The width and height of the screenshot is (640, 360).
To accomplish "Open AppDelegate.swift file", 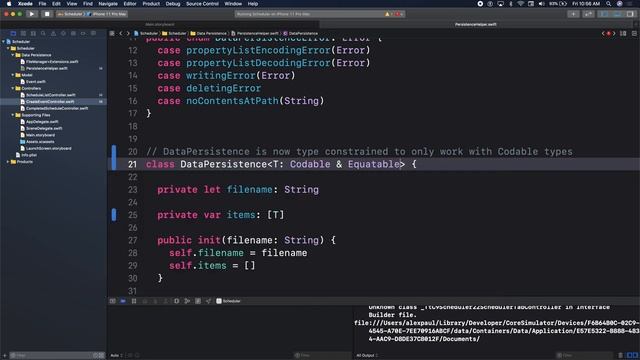I will [x=39, y=122].
